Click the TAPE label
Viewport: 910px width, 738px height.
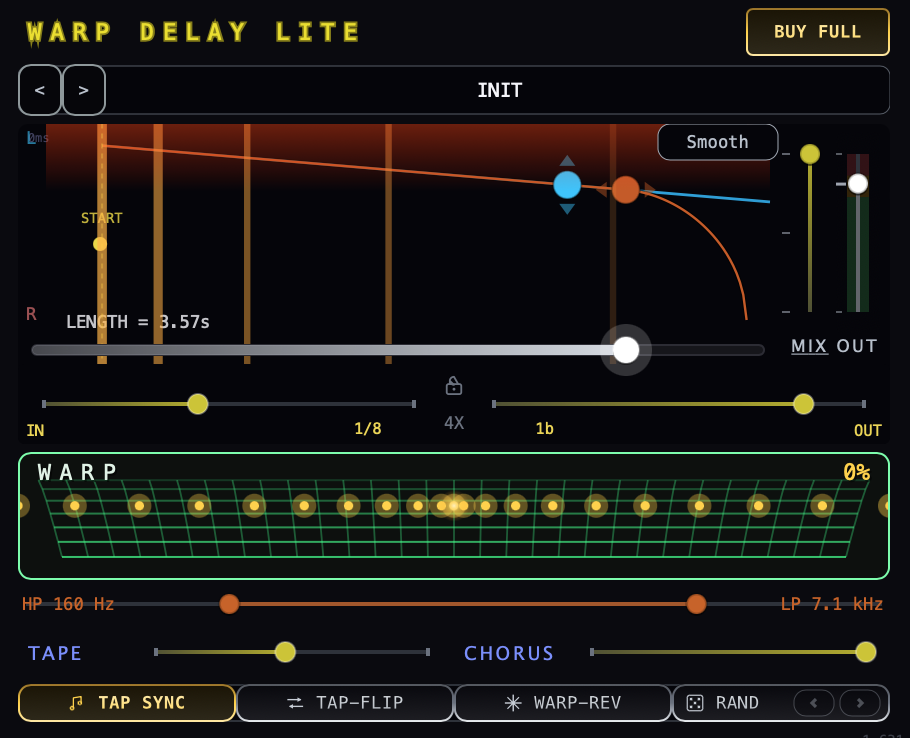tap(55, 653)
